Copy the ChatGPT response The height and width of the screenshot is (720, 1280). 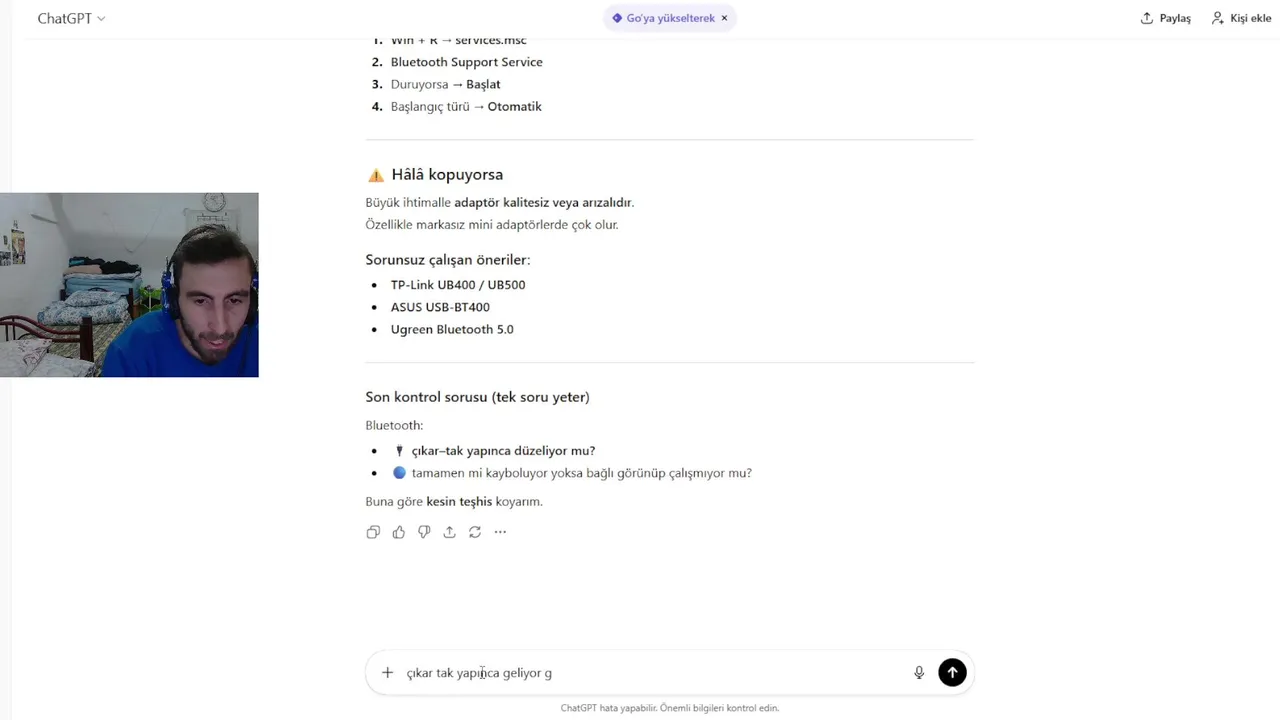373,532
